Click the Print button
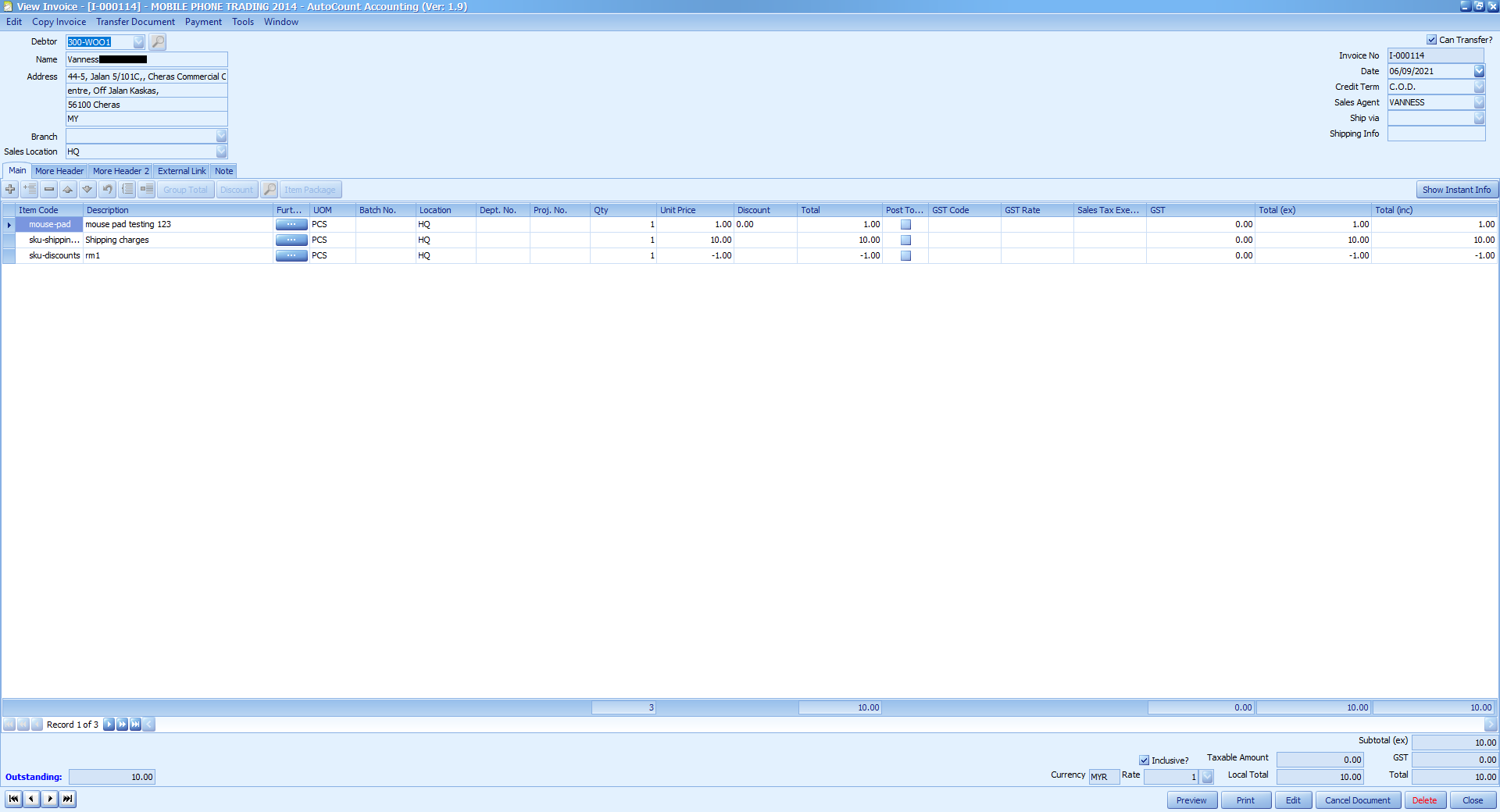This screenshot has width=1500, height=812. (x=1245, y=800)
